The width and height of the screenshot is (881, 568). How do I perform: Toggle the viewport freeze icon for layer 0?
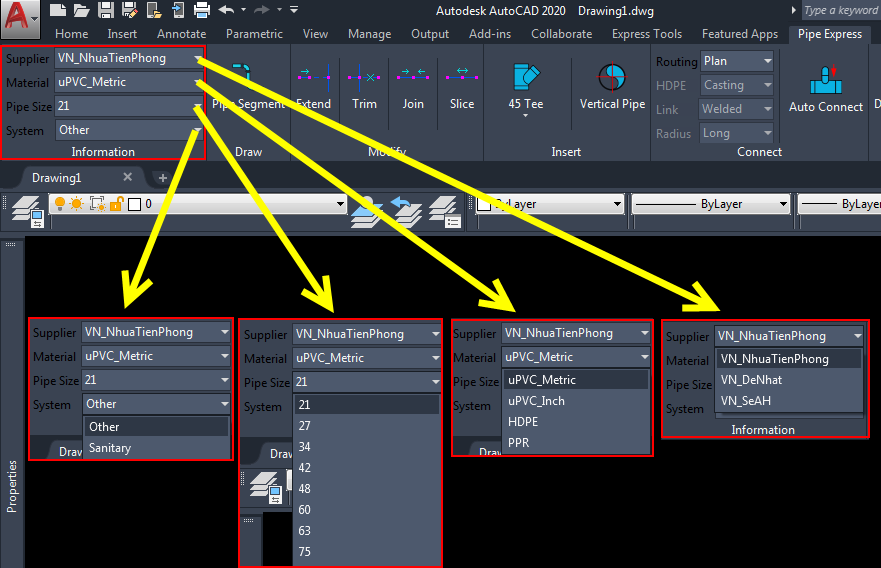coord(97,203)
